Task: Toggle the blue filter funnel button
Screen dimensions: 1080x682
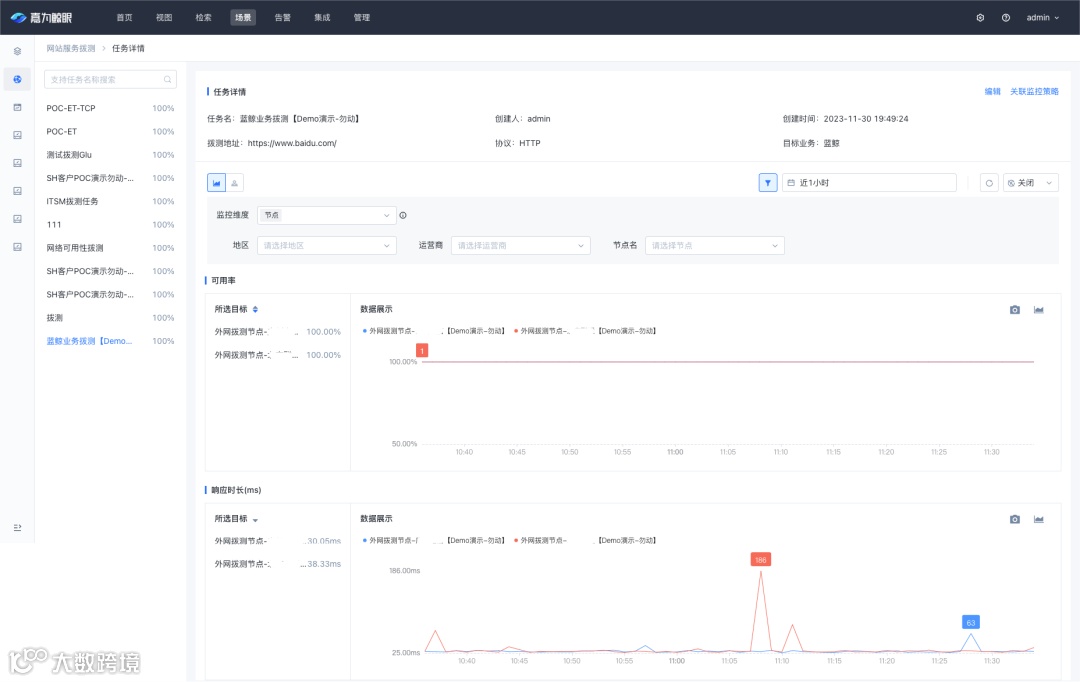Action: 768,183
